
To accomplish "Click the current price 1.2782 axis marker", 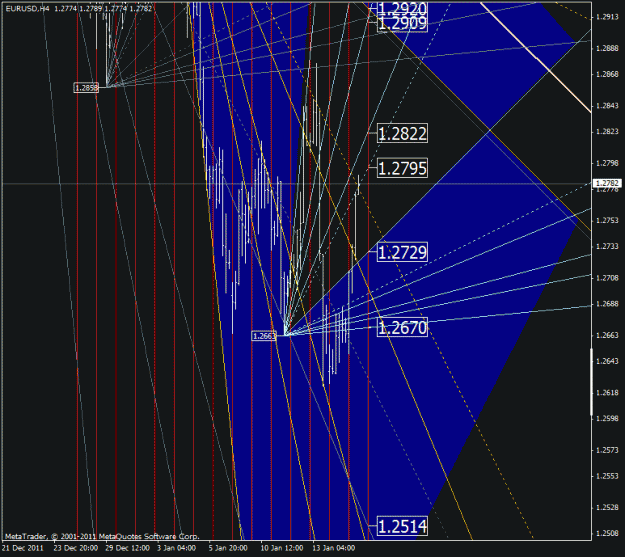I will pyautogui.click(x=607, y=183).
